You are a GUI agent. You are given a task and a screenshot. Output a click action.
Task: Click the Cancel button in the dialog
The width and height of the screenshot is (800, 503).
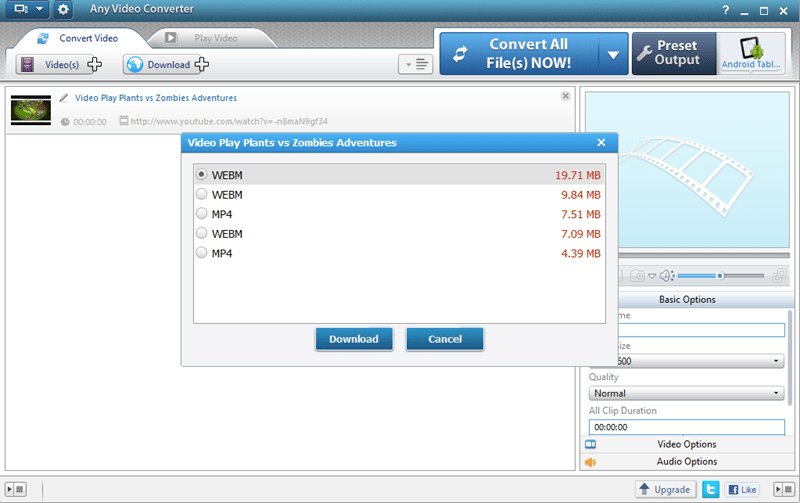pos(445,339)
